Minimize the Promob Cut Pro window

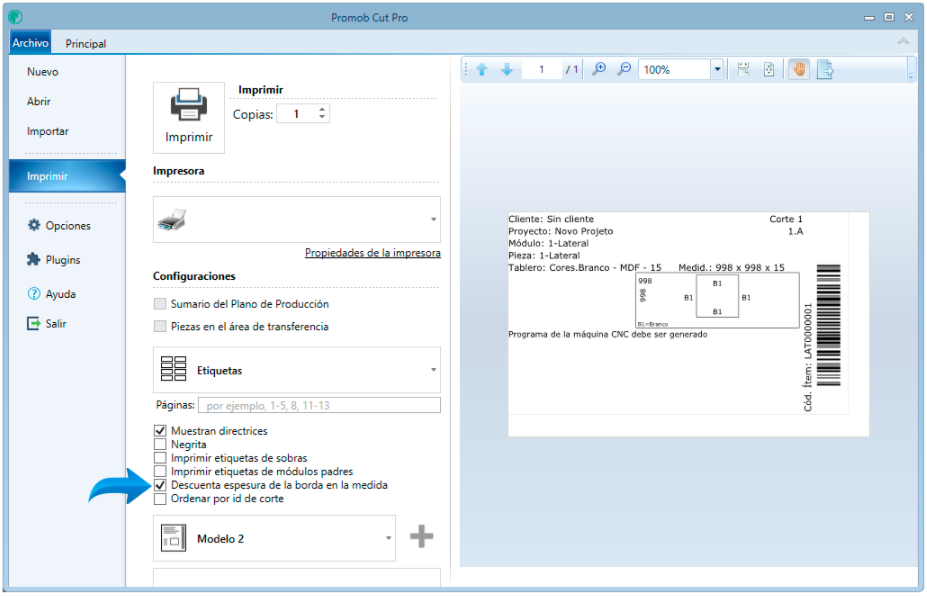[868, 18]
